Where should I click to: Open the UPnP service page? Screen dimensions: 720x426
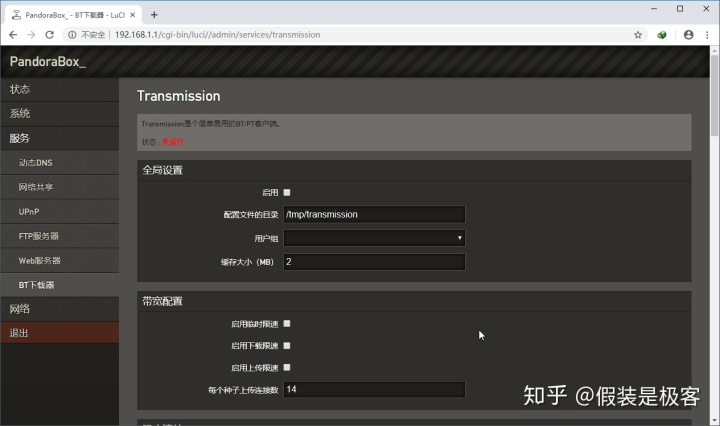60,212
